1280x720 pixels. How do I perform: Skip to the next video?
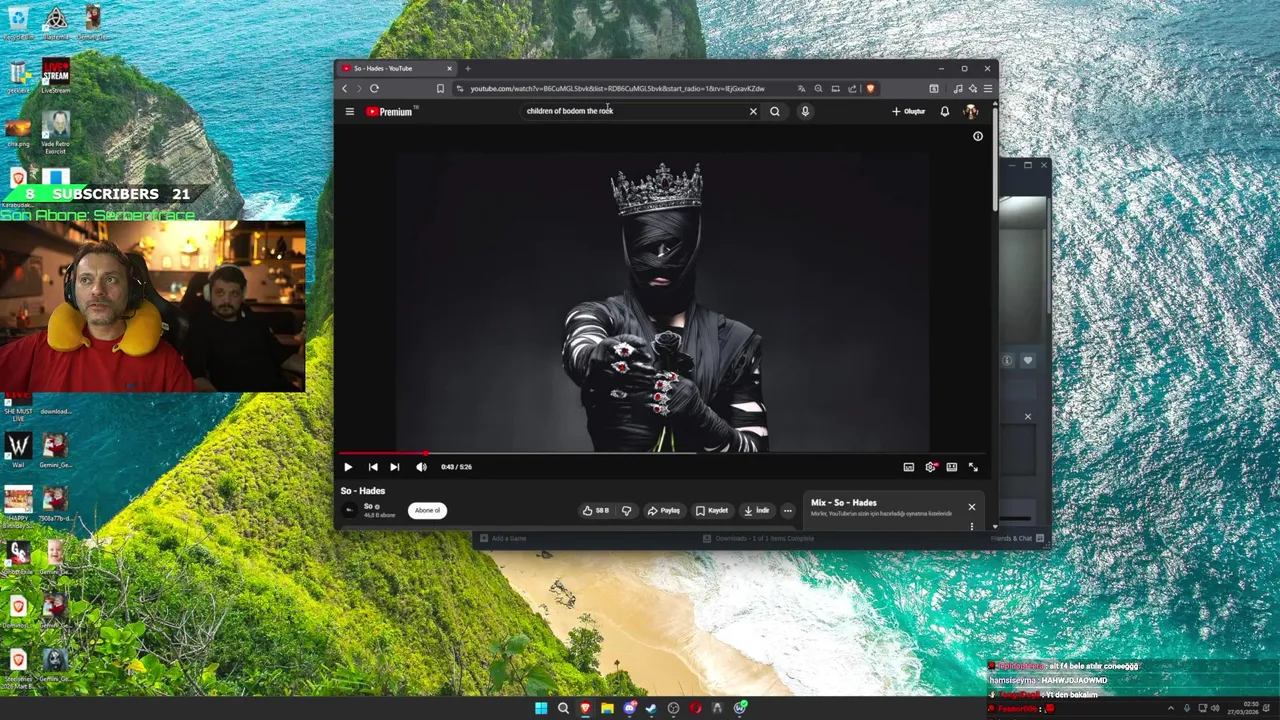point(395,467)
